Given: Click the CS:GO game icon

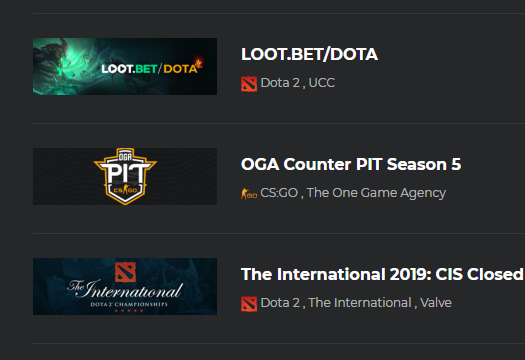Looking at the screenshot, I should [249, 194].
